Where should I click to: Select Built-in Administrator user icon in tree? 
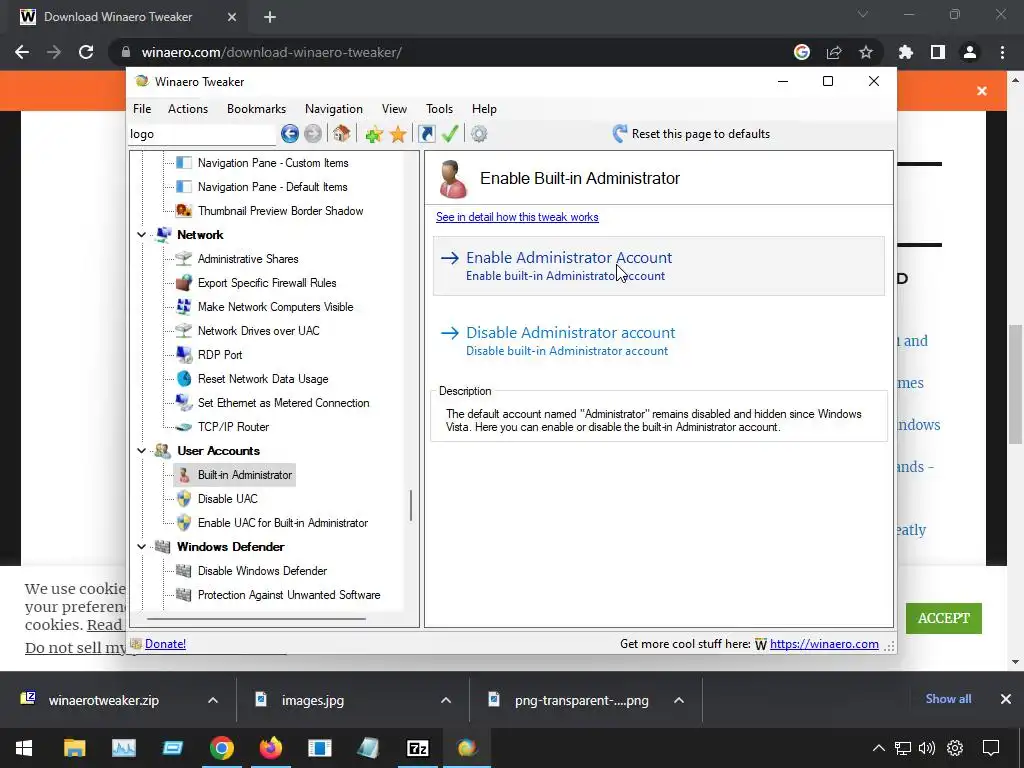pos(184,475)
